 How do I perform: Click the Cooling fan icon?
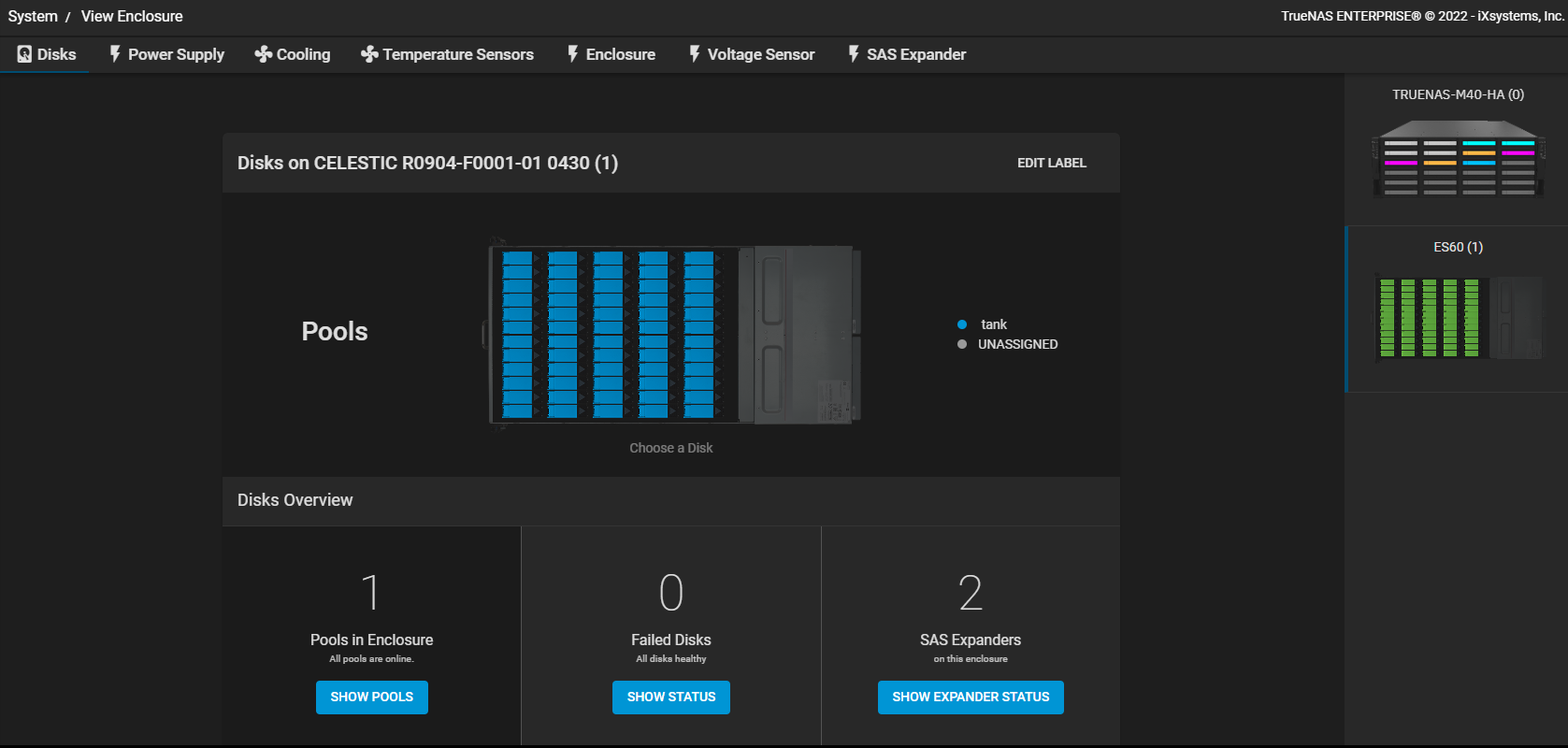tap(264, 54)
